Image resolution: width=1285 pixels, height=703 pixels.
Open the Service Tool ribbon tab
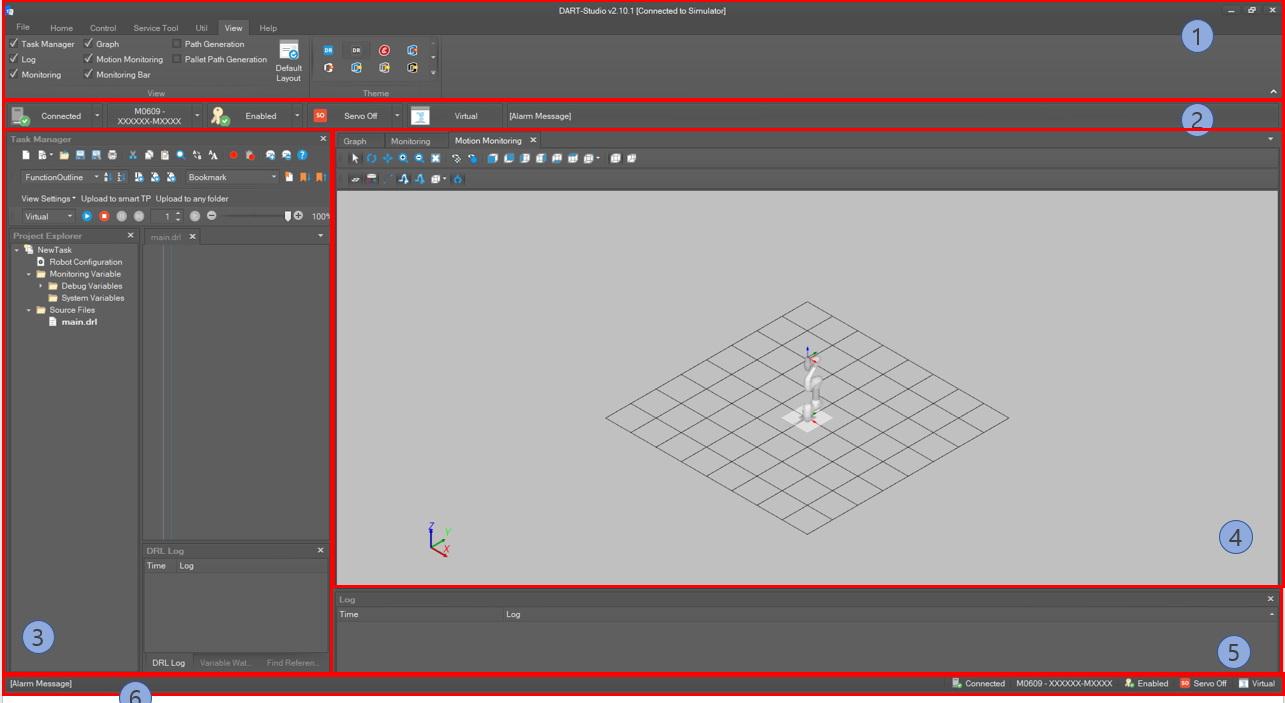[x=156, y=28]
